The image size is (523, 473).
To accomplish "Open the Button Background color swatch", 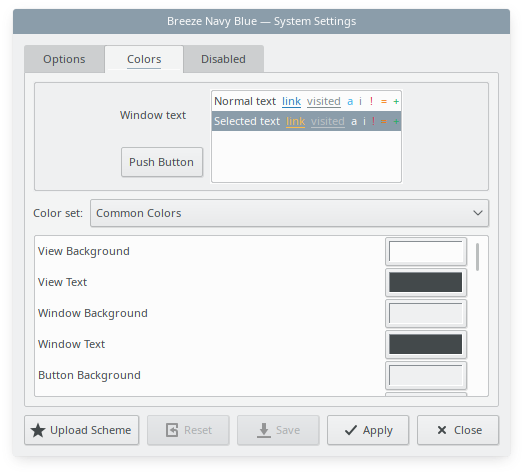I will coord(426,375).
